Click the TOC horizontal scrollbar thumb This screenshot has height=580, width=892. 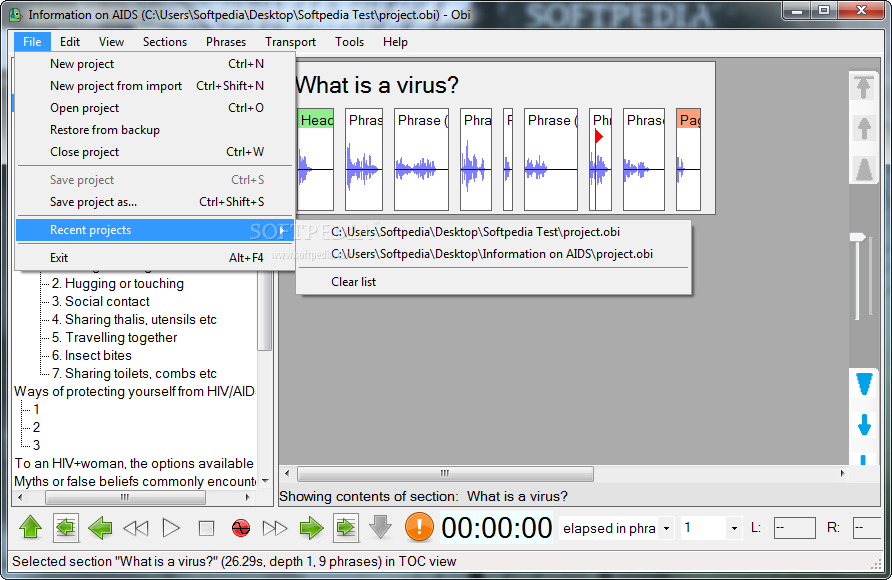point(125,498)
